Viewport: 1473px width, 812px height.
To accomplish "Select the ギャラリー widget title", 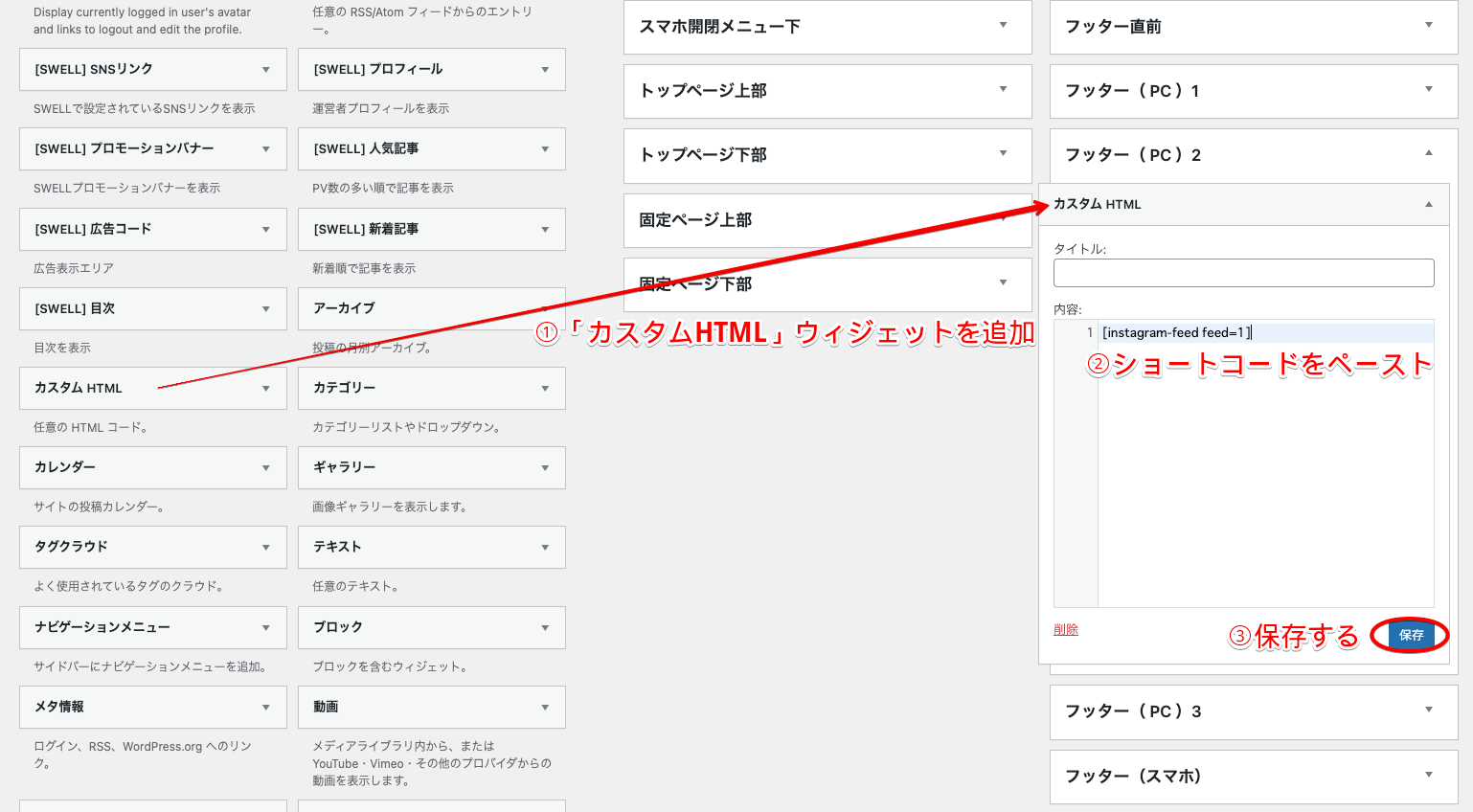I will pyautogui.click(x=344, y=466).
